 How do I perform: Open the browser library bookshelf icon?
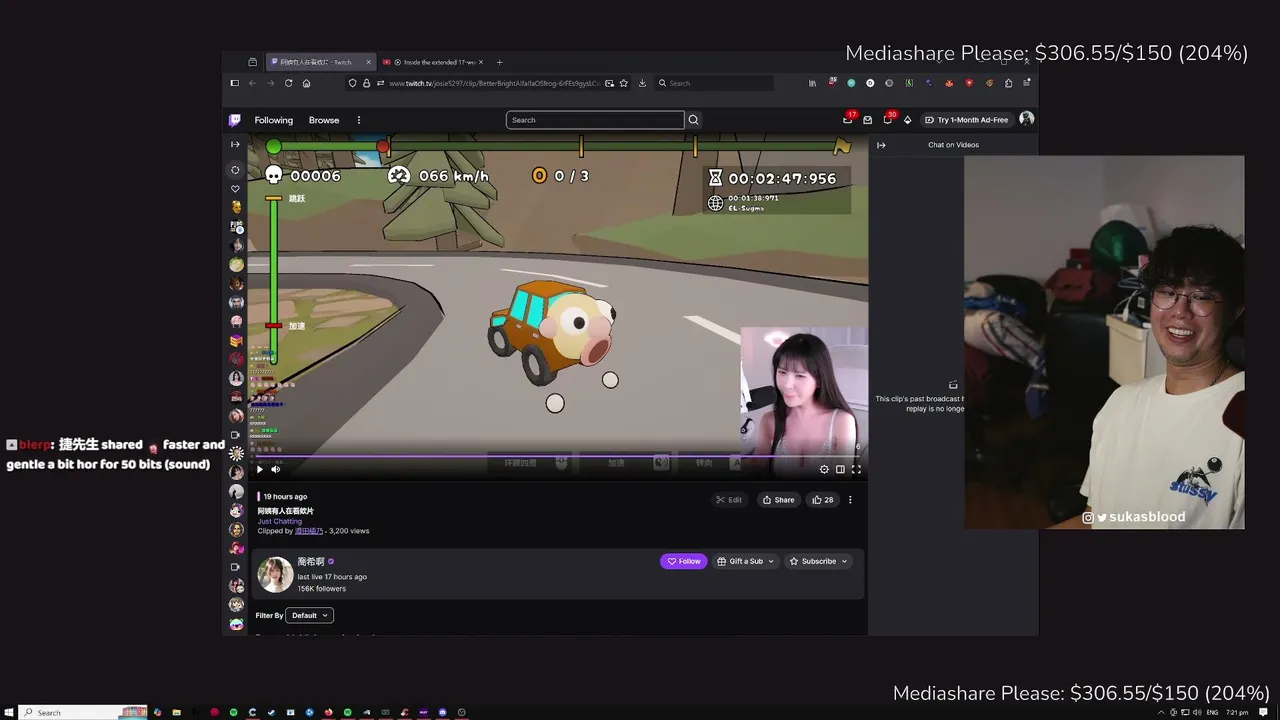(812, 83)
